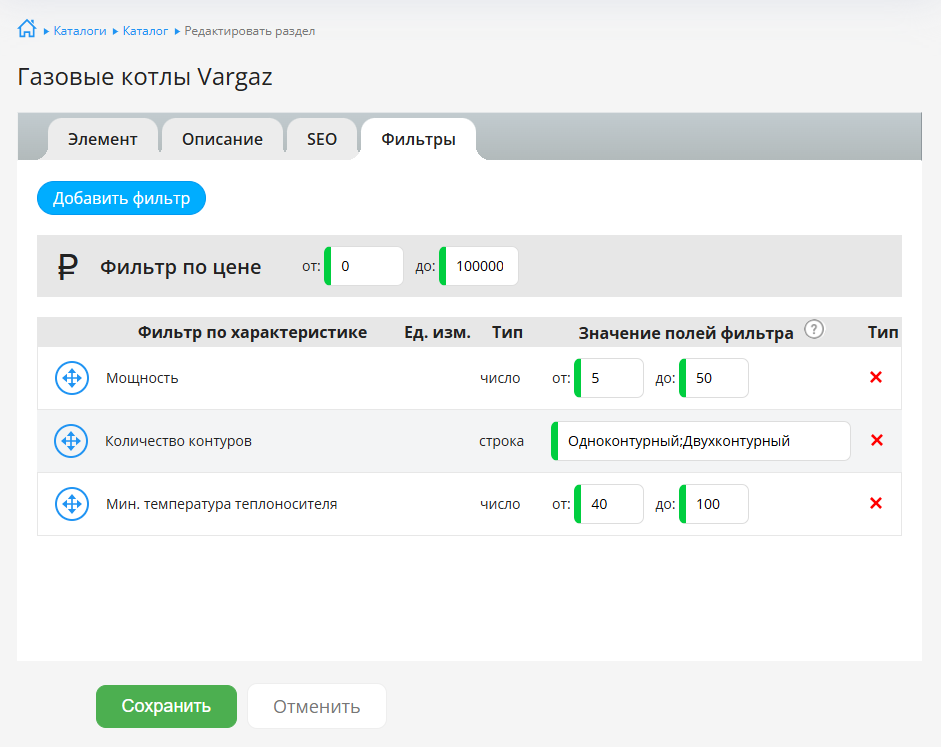Open help question mark icon
The image size is (941, 747).
(814, 329)
